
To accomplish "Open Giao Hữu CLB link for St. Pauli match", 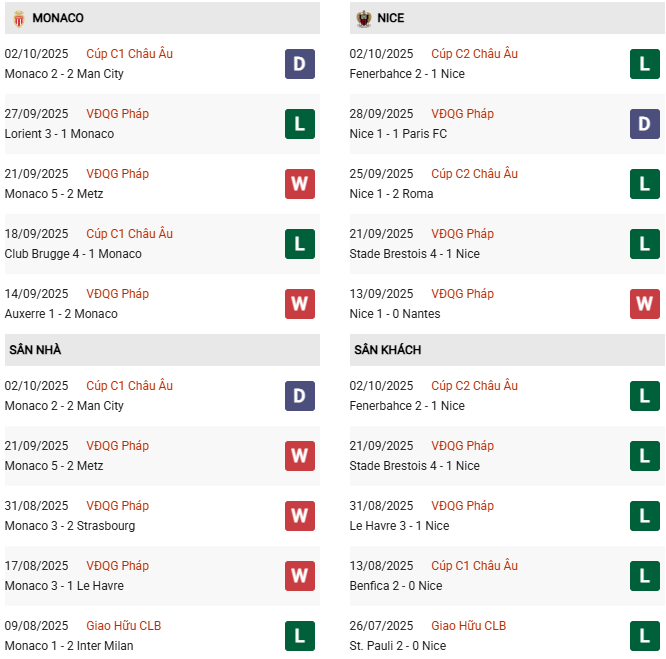I will (468, 626).
